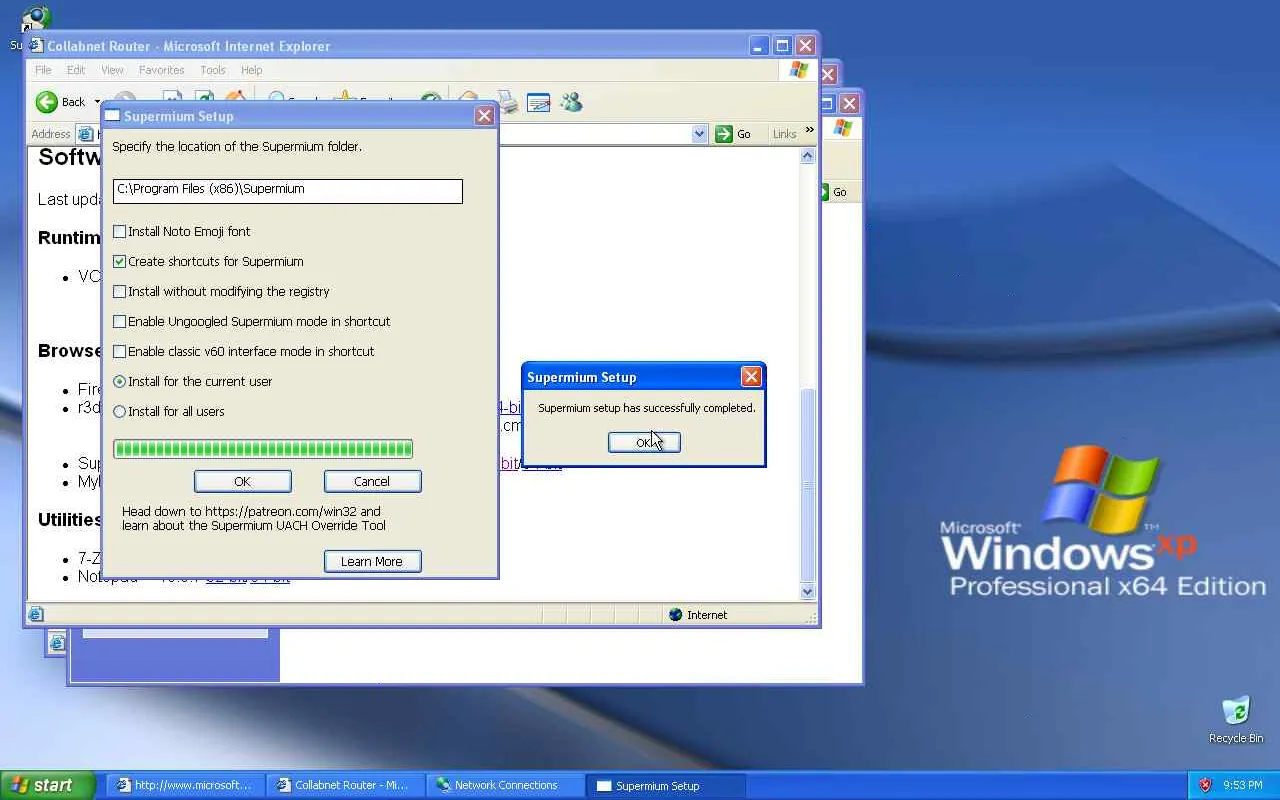Click the Supermium folder location text field
Viewport: 1280px width, 800px height.
coord(288,190)
